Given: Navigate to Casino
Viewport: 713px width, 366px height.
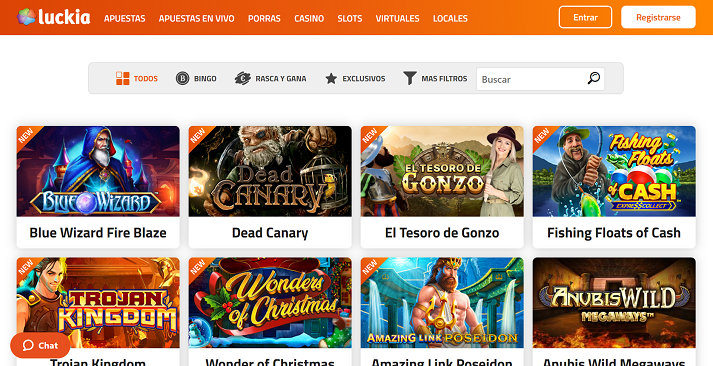Looking at the screenshot, I should click(x=309, y=19).
